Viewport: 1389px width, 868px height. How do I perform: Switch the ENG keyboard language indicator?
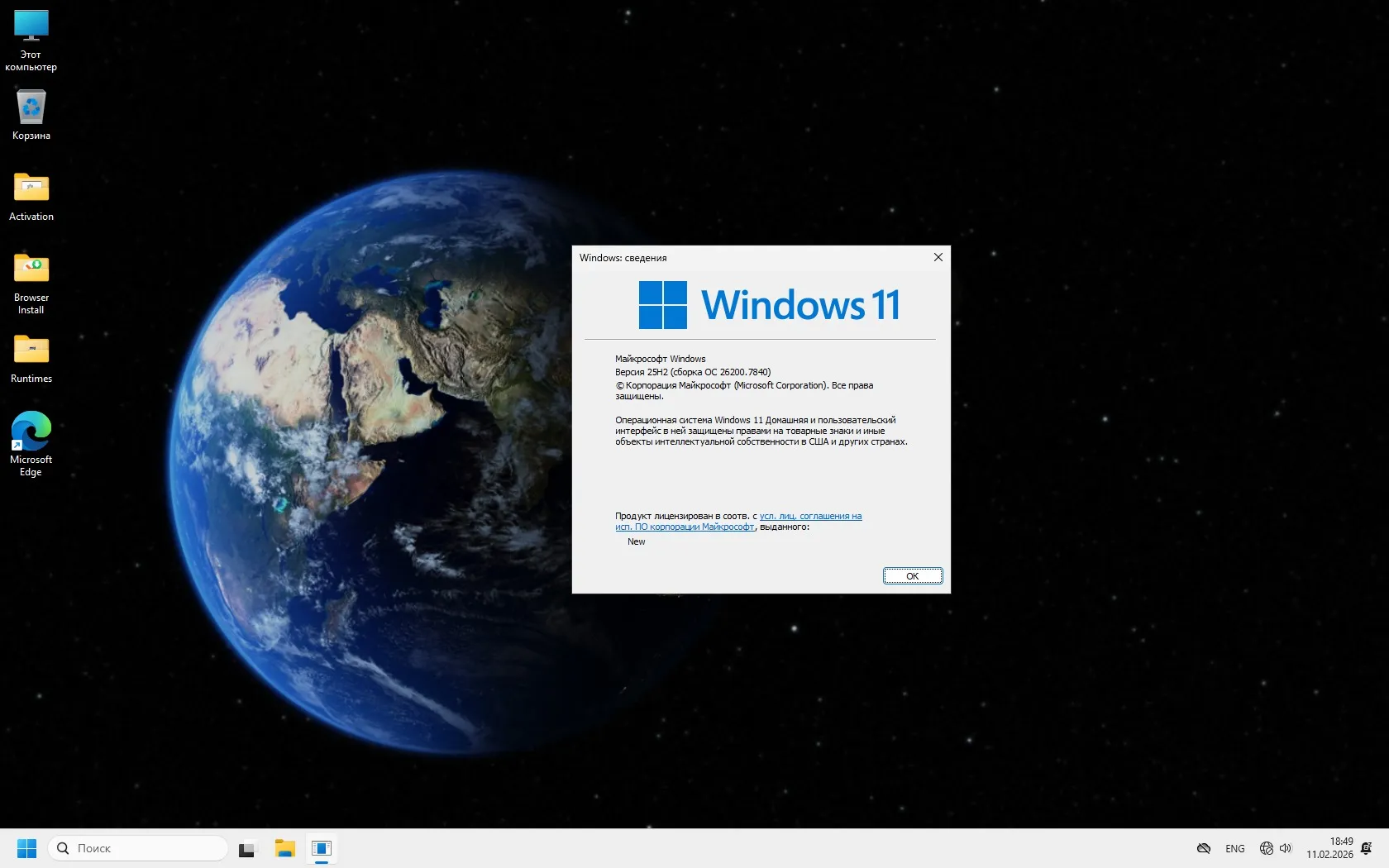(x=1234, y=848)
